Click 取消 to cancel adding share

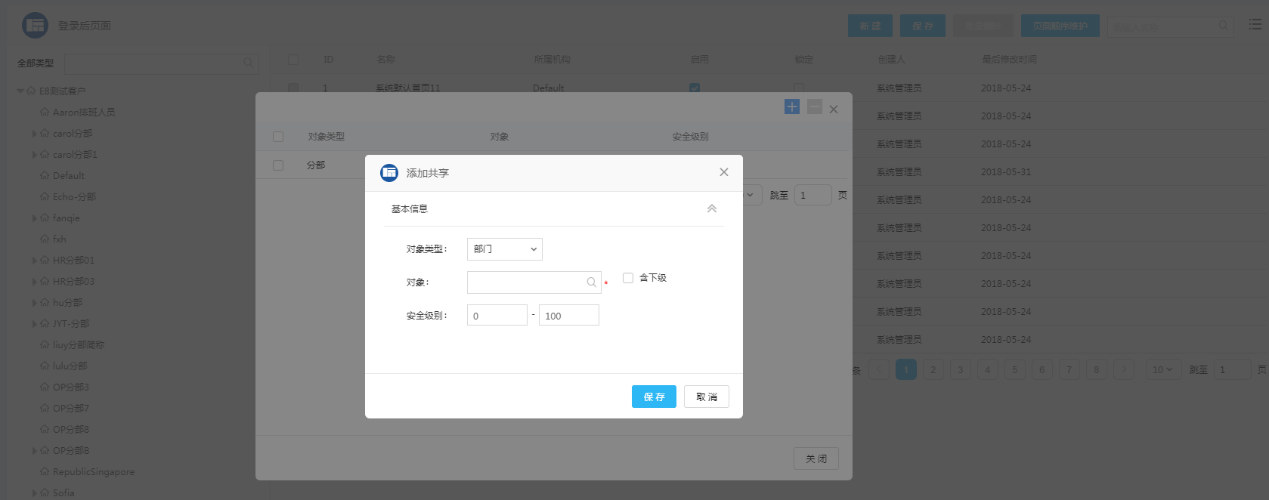[706, 397]
